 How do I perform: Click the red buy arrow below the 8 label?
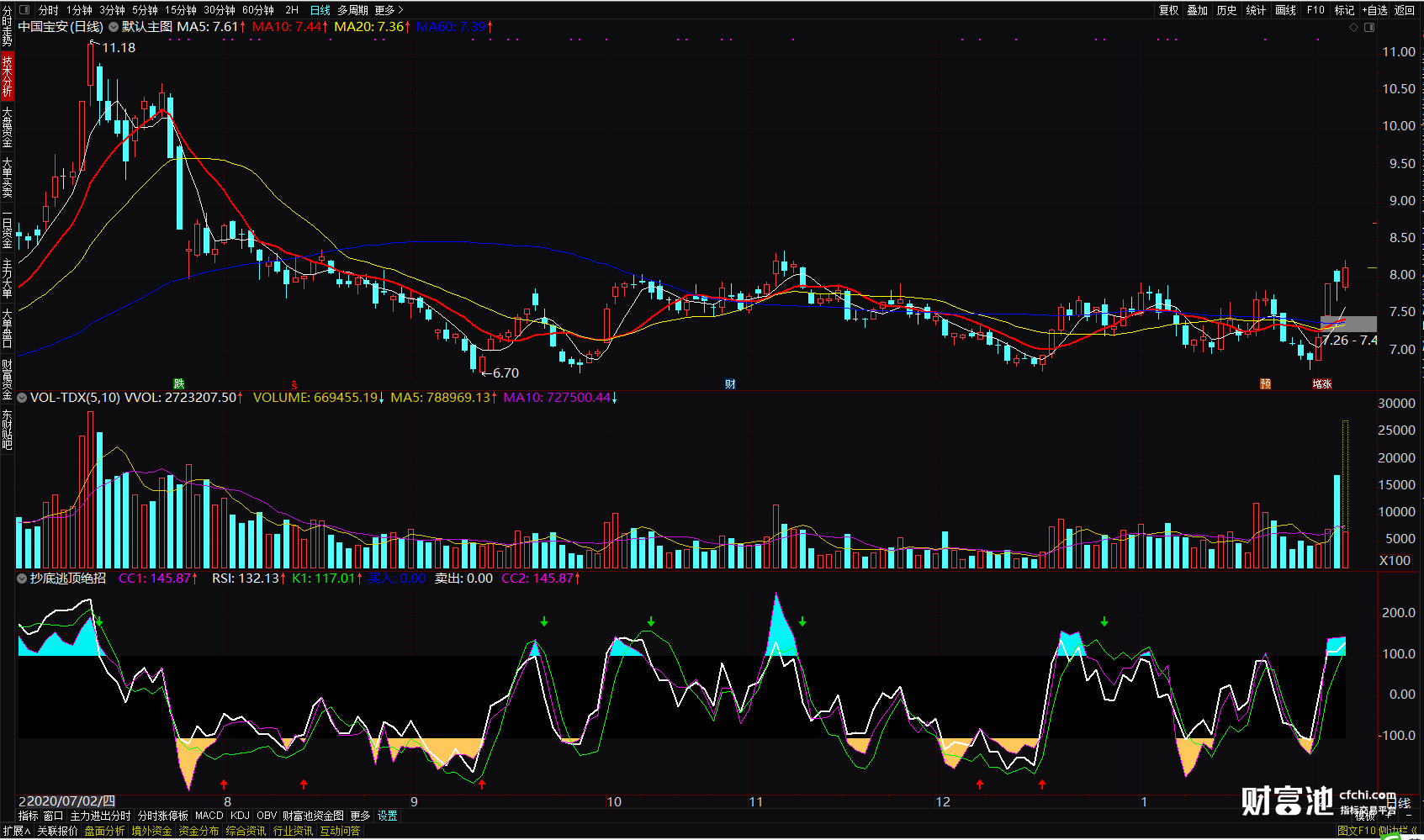[x=225, y=785]
